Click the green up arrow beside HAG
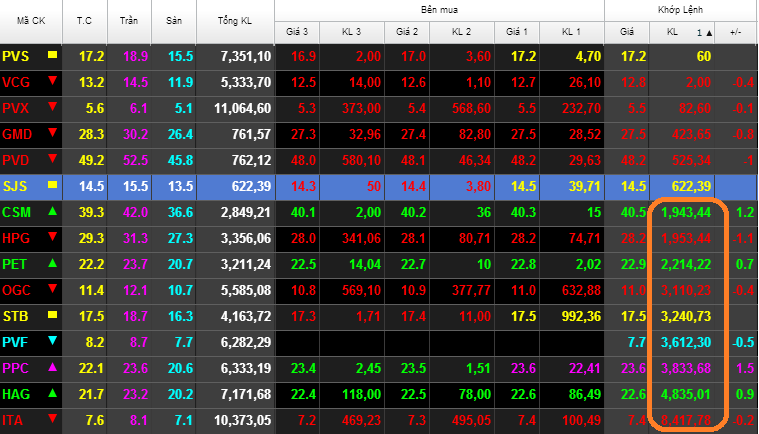 51,393
